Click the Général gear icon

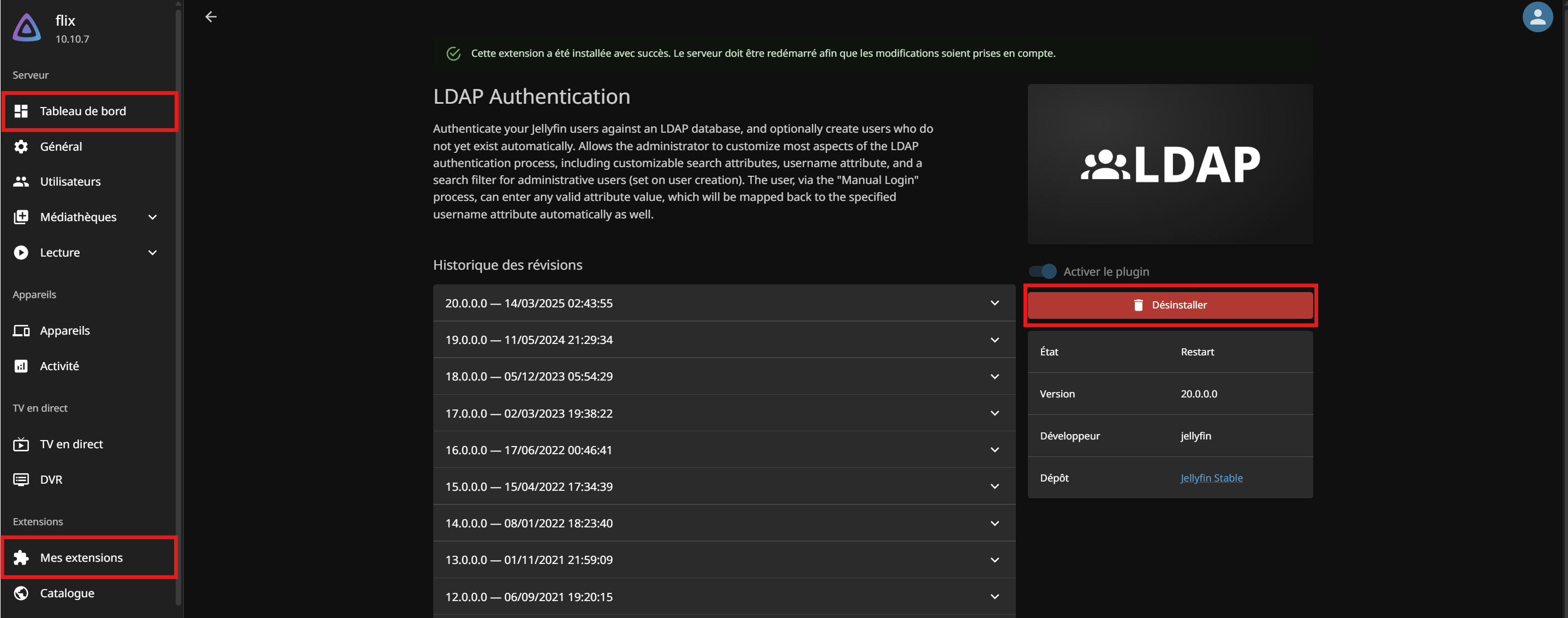tap(21, 147)
